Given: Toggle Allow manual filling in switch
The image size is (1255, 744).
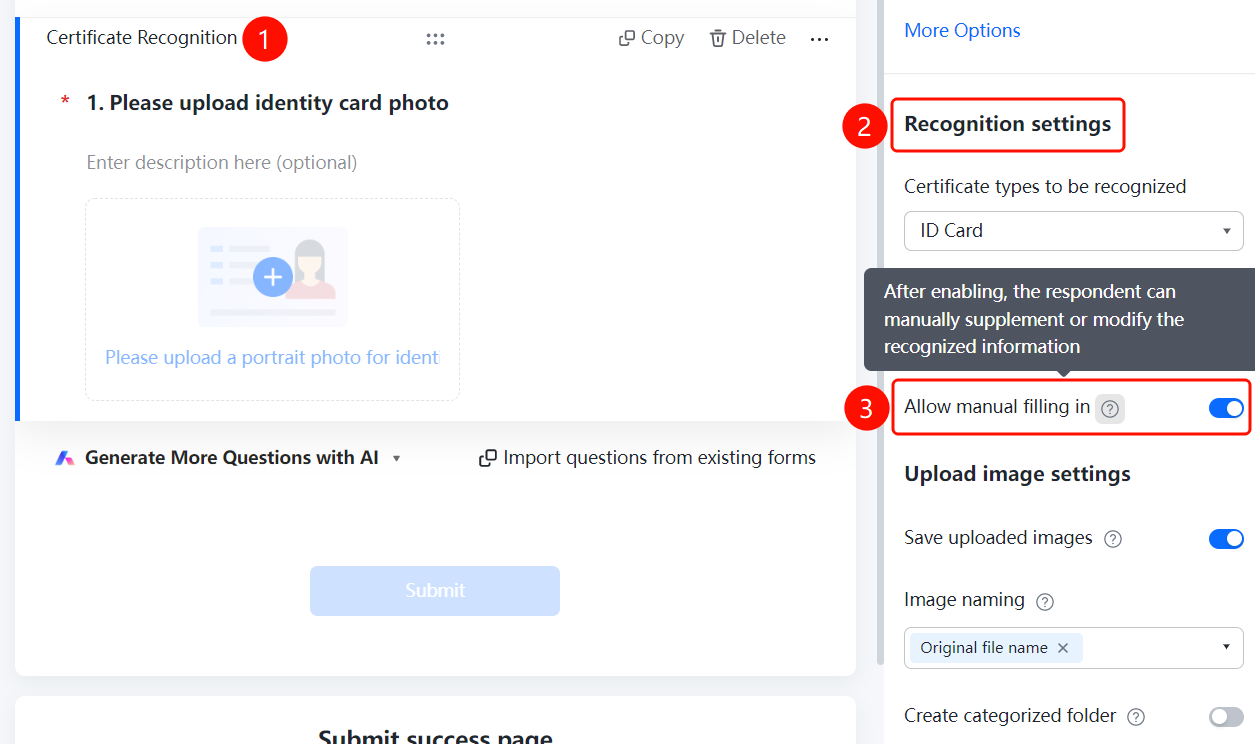Looking at the screenshot, I should pos(1226,408).
